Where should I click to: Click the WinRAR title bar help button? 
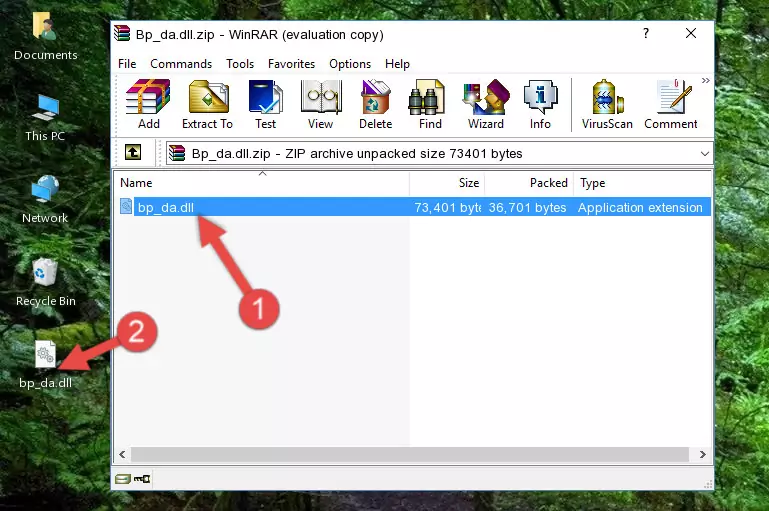(646, 33)
